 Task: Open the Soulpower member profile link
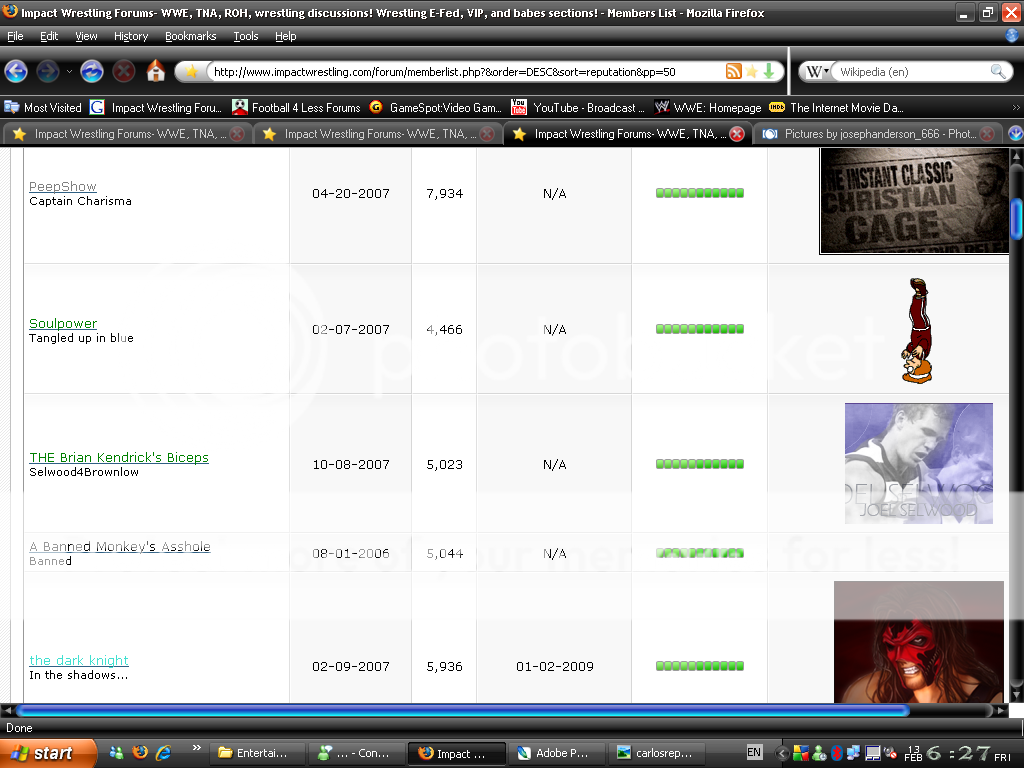63,324
